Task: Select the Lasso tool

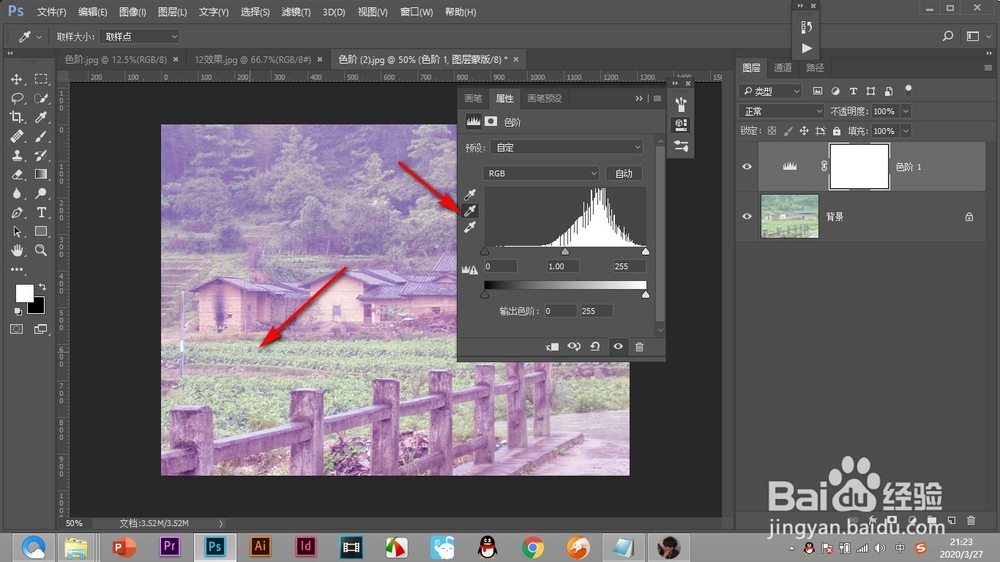Action: click(x=17, y=98)
